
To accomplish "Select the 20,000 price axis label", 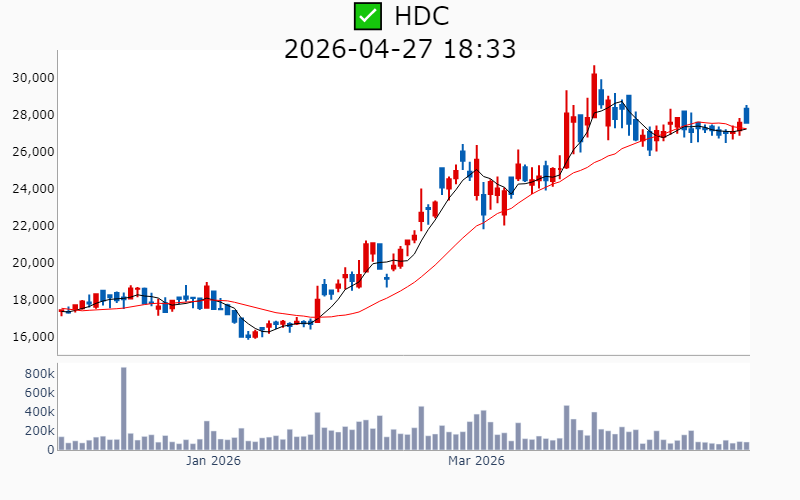I will tap(33, 263).
